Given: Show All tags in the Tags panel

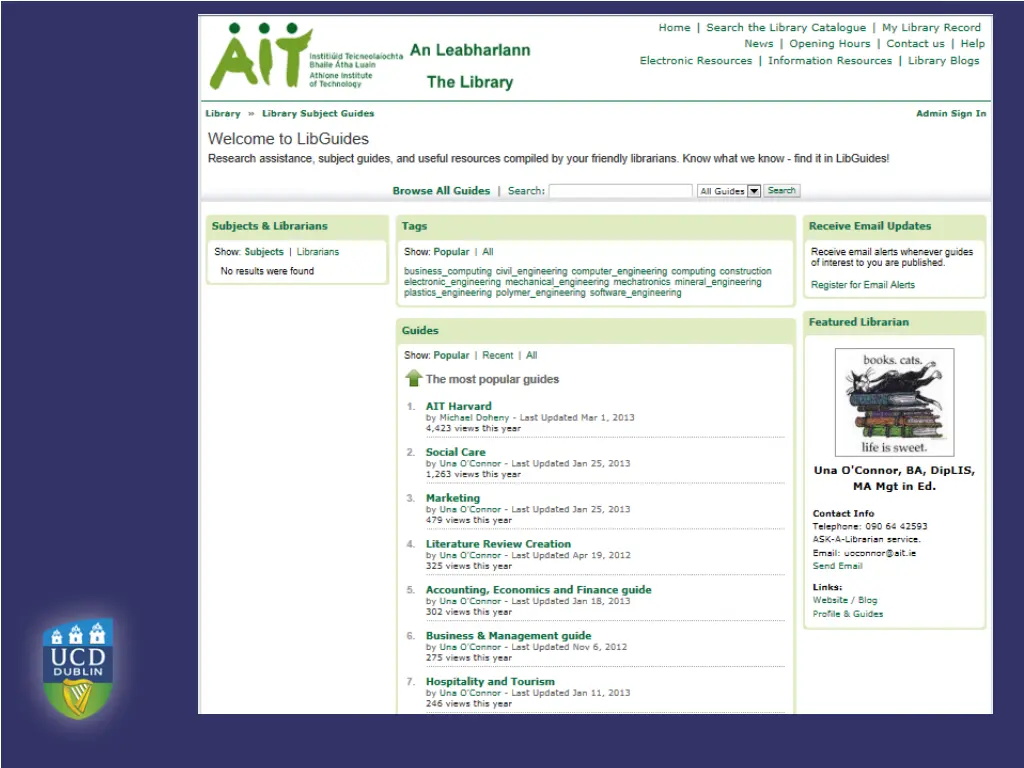Looking at the screenshot, I should [488, 252].
